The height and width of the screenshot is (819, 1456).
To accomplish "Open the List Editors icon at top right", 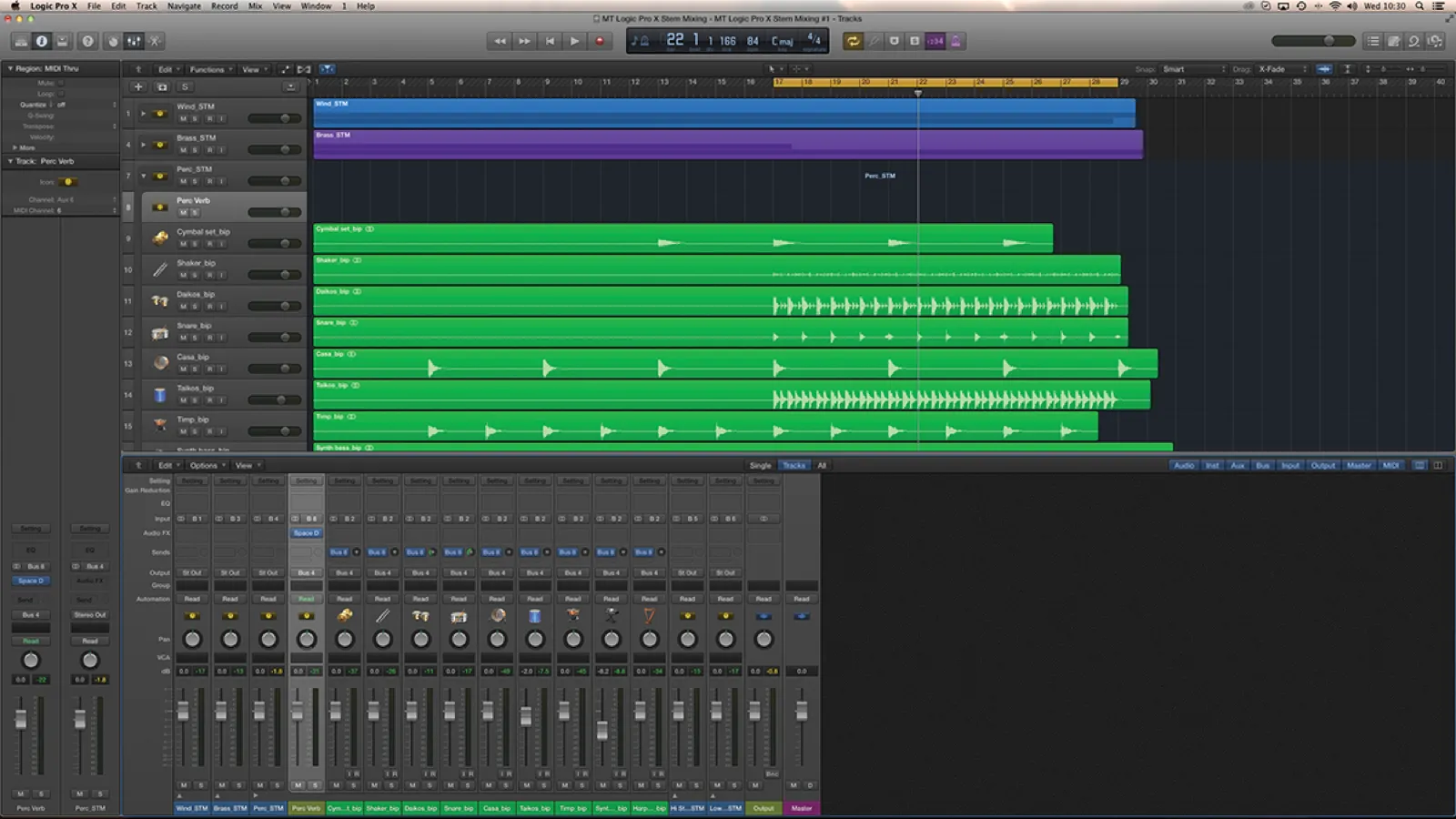I will click(1372, 41).
